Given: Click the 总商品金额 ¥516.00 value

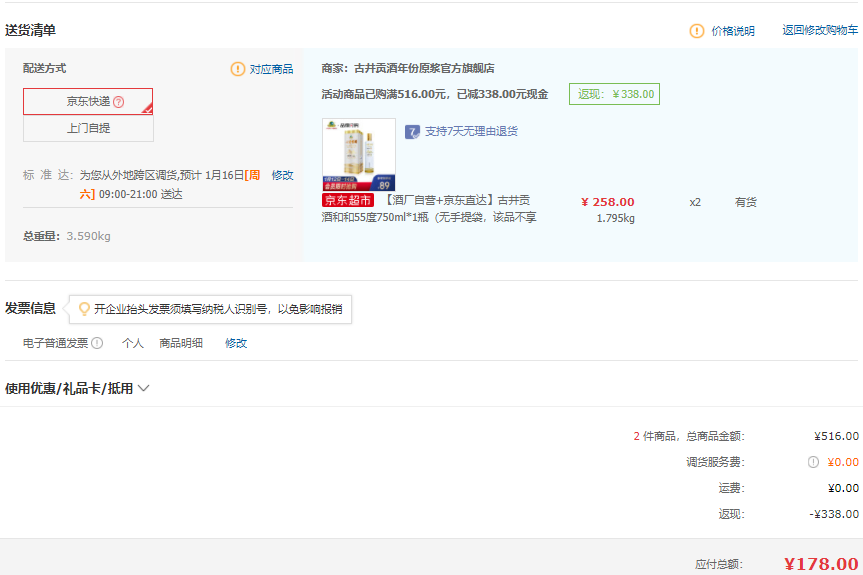Looking at the screenshot, I should [x=836, y=436].
